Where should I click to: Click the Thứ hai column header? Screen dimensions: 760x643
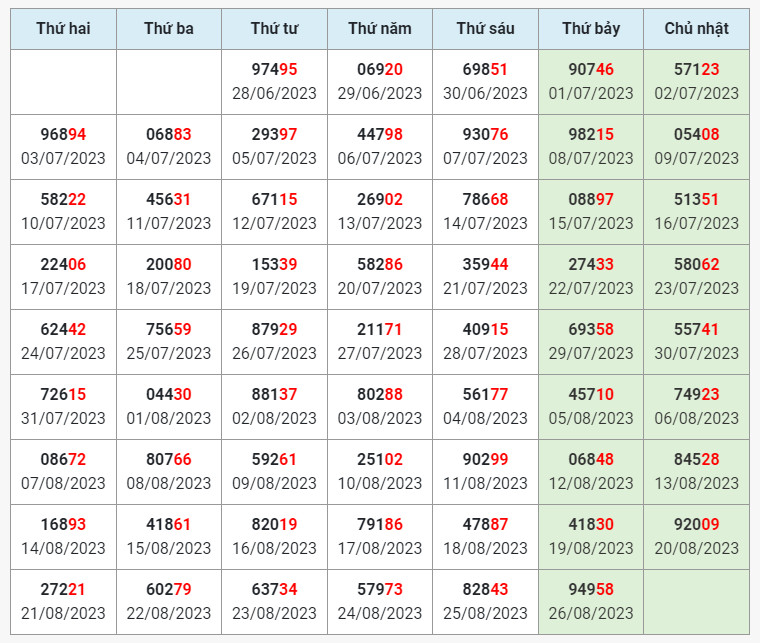click(63, 29)
